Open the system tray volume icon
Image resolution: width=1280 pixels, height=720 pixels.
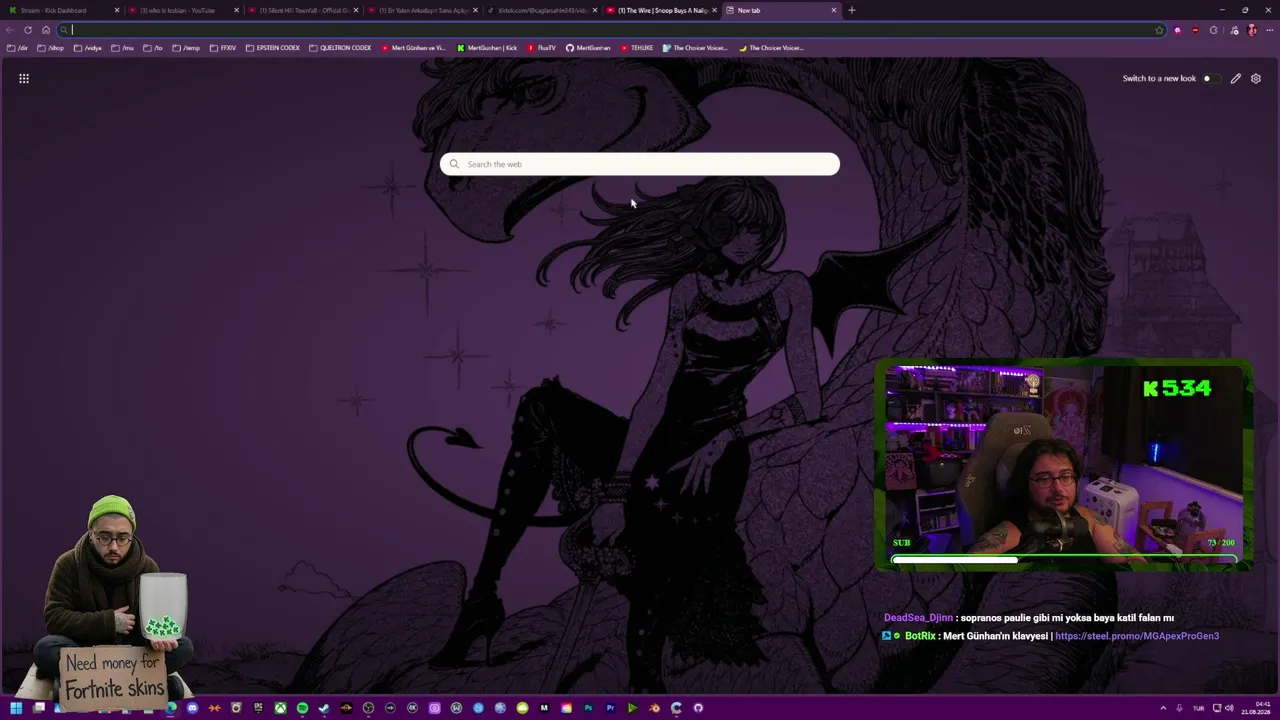1229,708
